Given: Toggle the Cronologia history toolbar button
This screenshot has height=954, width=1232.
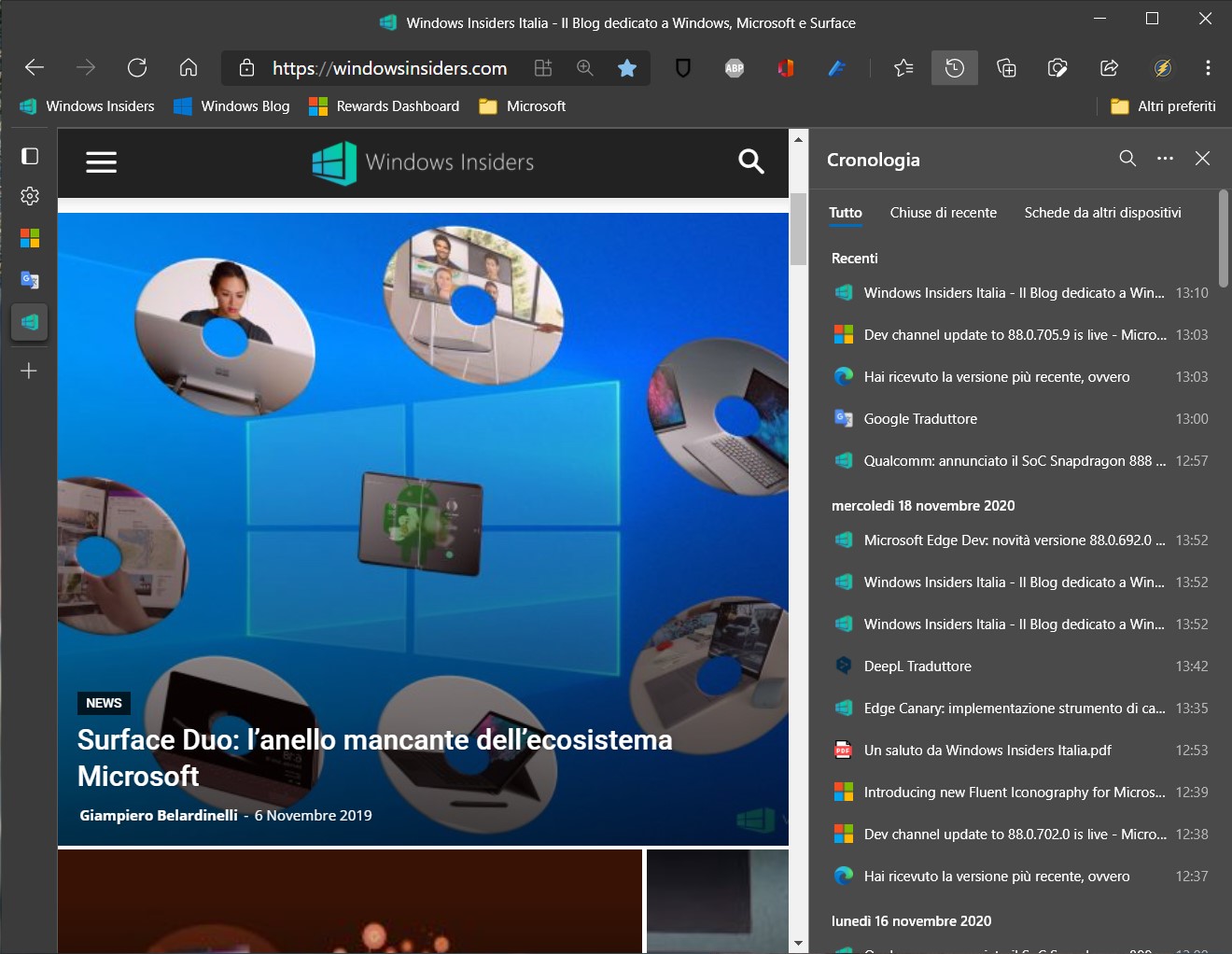Looking at the screenshot, I should pyautogui.click(x=955, y=67).
